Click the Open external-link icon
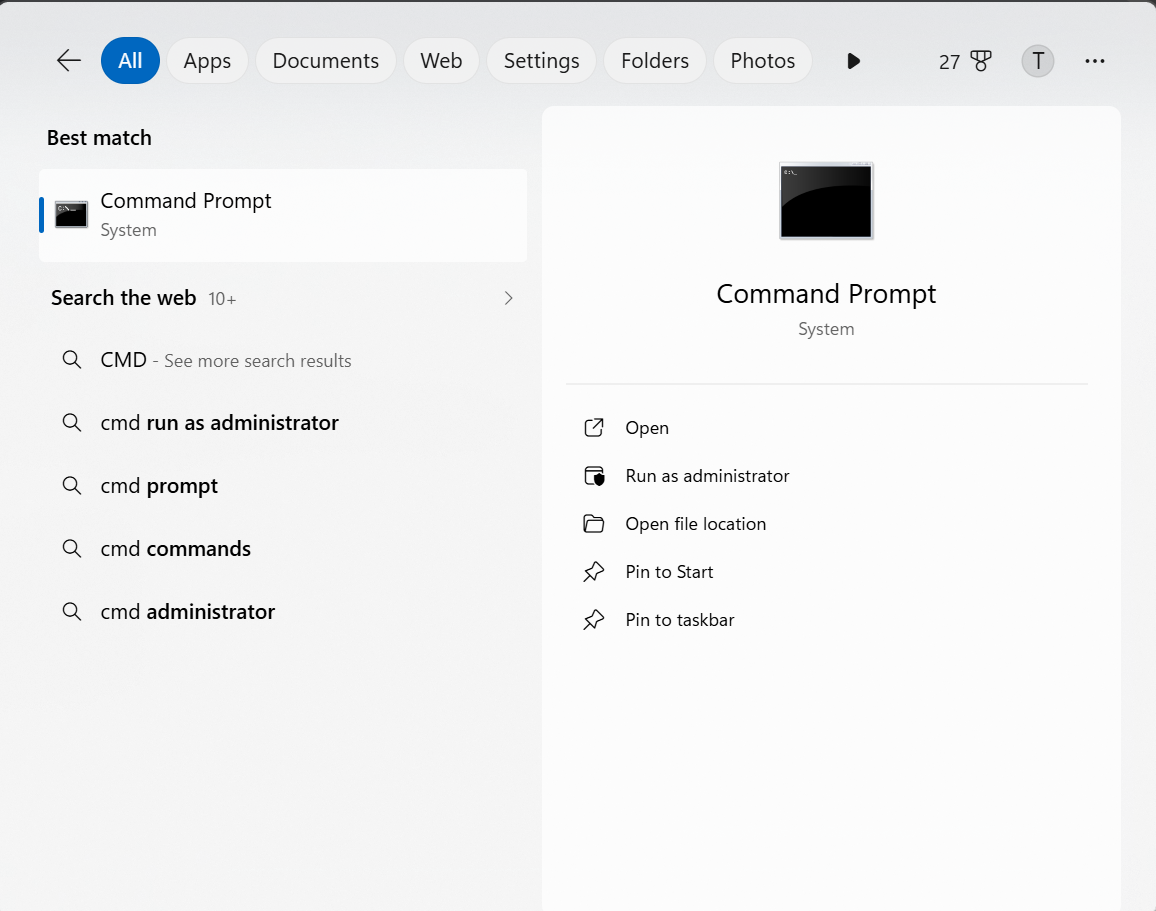 click(593, 427)
